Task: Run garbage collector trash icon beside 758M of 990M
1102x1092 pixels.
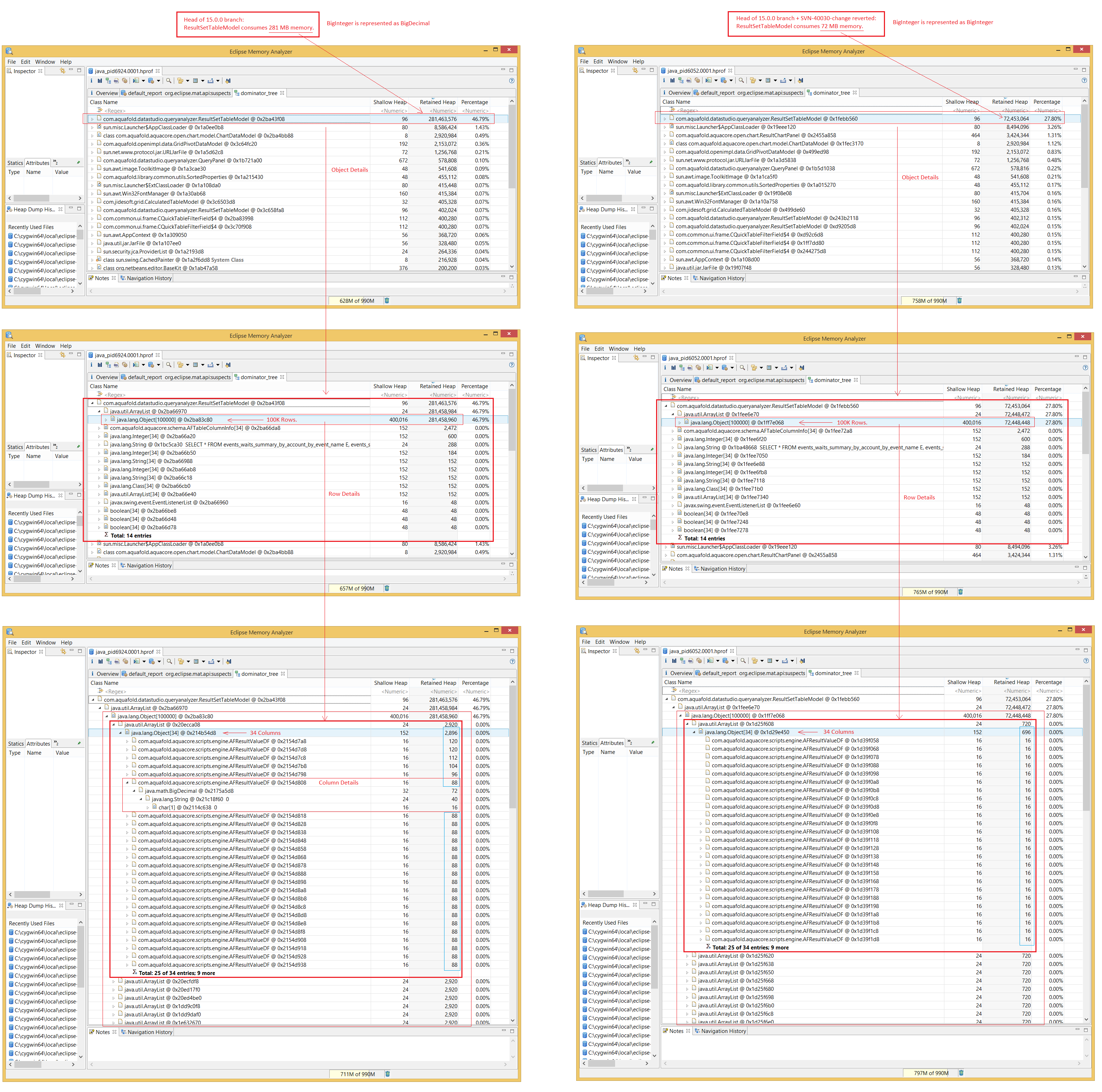Action: (x=959, y=301)
